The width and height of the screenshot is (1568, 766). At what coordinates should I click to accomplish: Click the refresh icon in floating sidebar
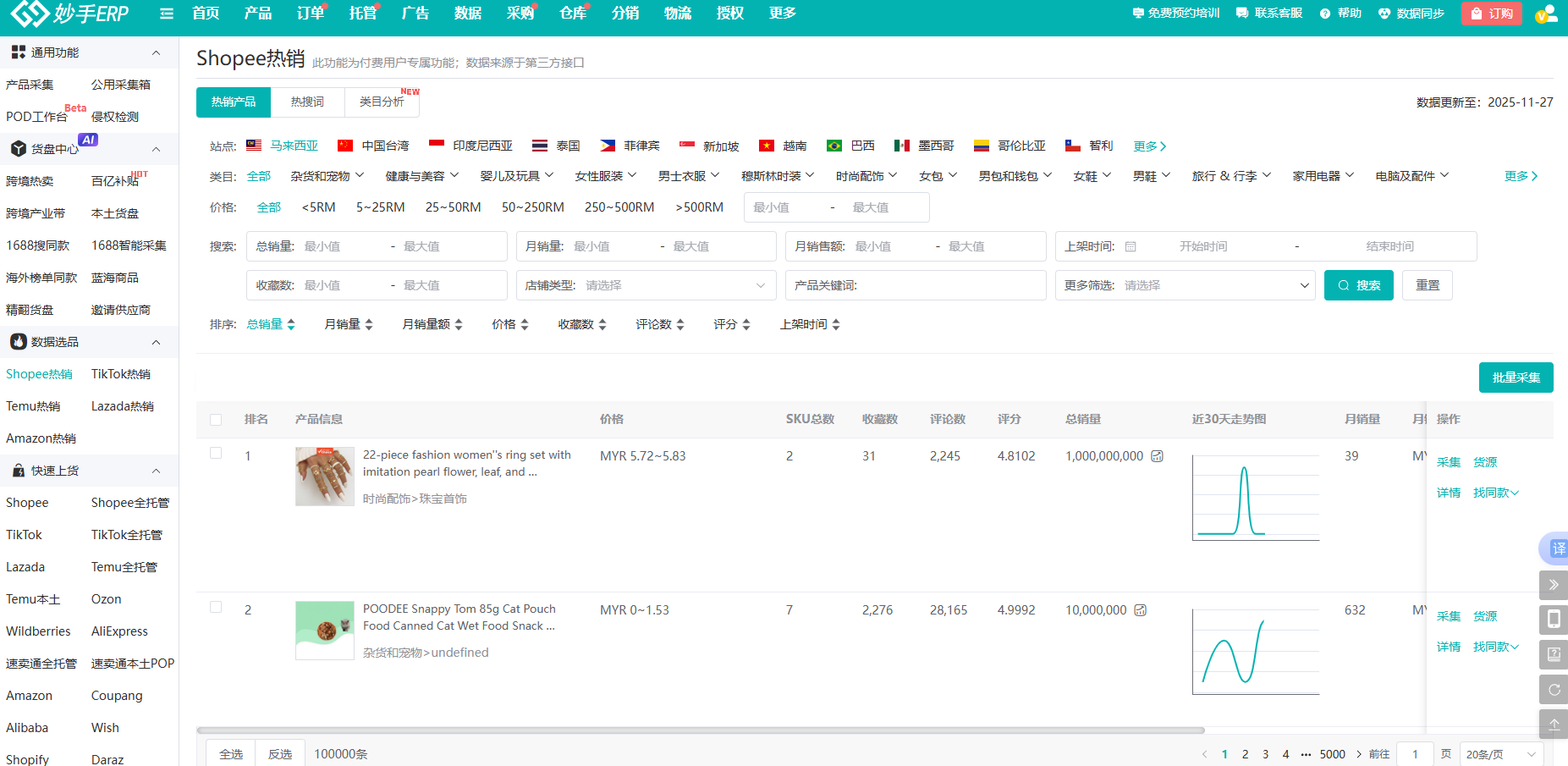(x=1554, y=689)
